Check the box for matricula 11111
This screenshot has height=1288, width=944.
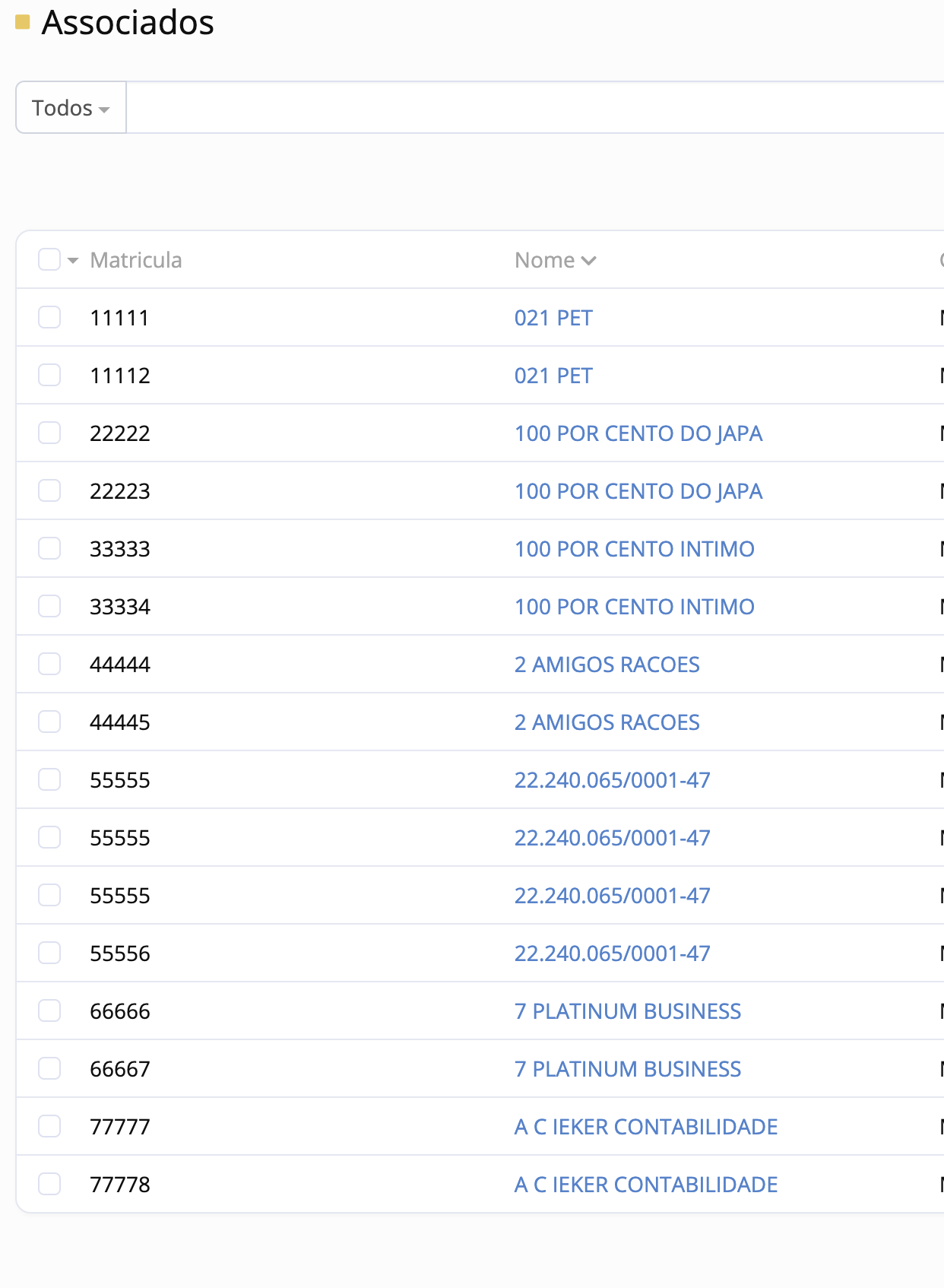tap(49, 317)
